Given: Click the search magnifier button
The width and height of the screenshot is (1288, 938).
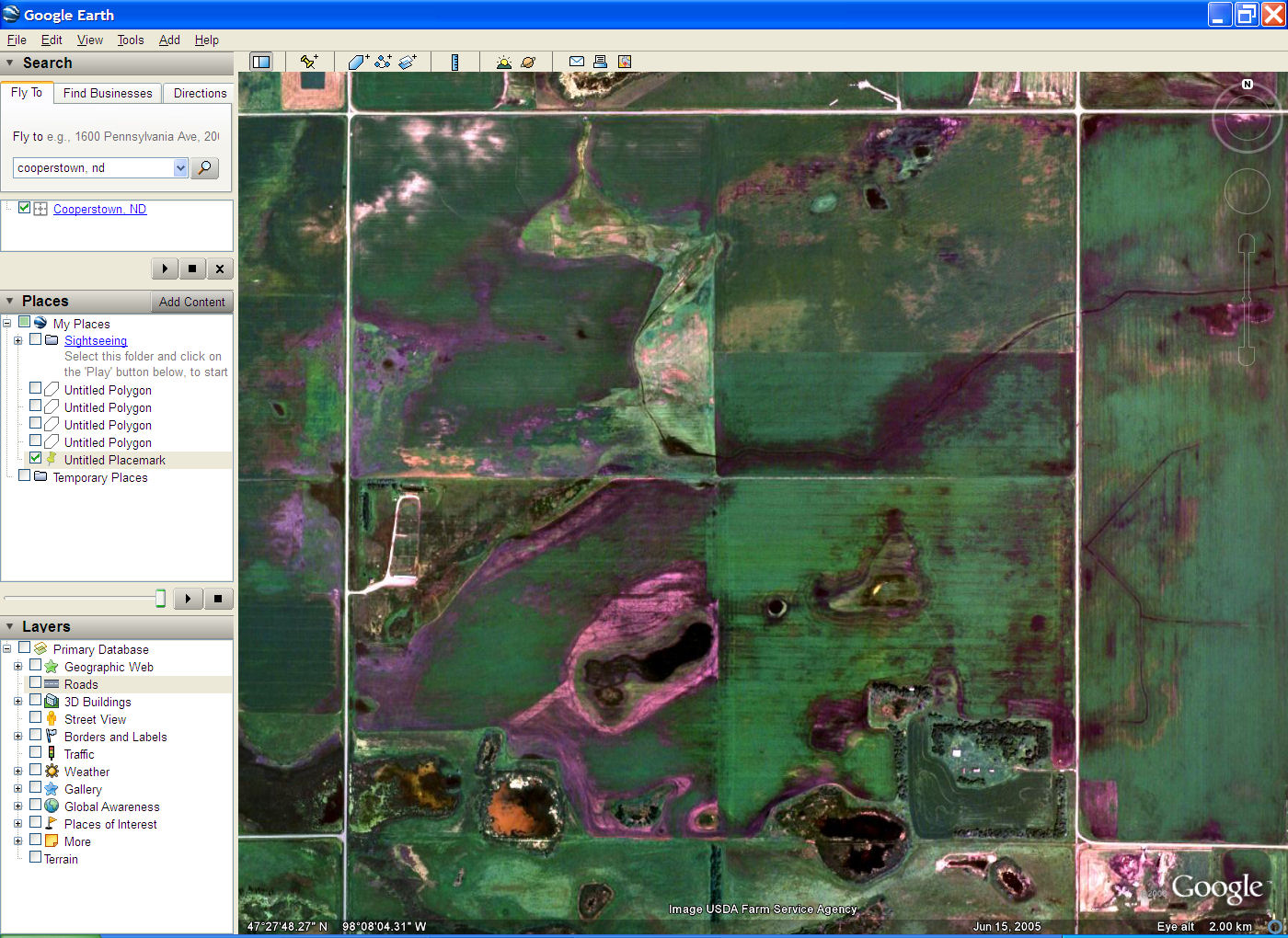Looking at the screenshot, I should [x=205, y=168].
